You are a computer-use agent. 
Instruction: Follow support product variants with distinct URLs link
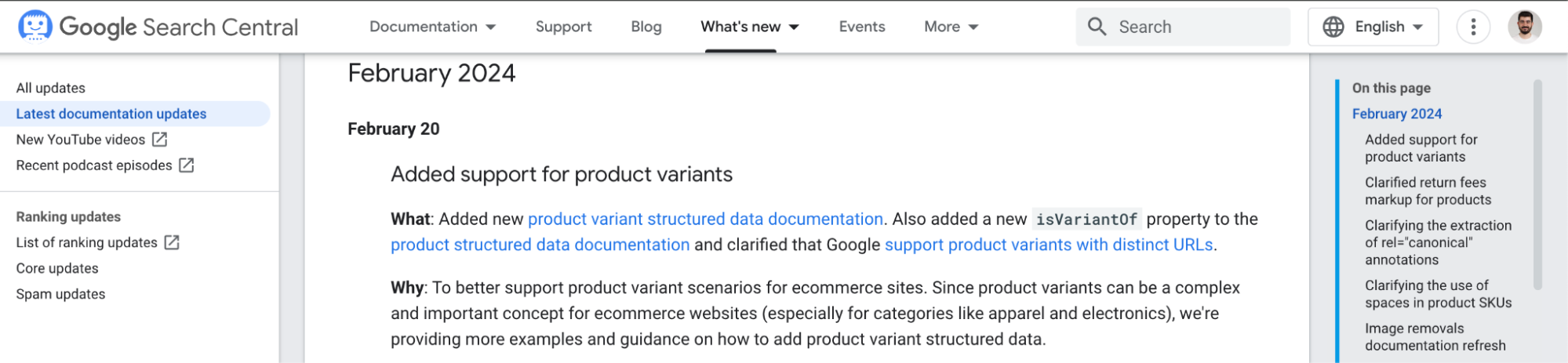pos(1049,245)
